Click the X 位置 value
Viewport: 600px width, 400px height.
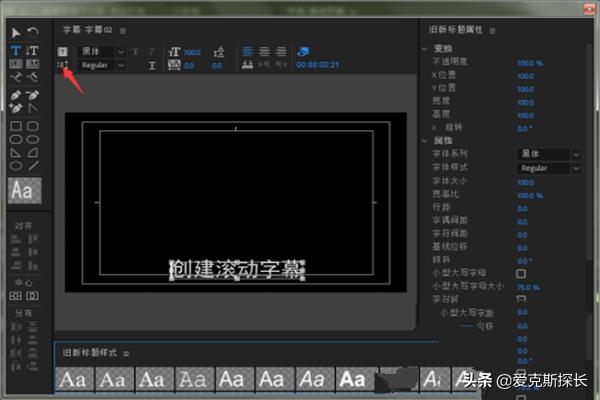(x=526, y=76)
